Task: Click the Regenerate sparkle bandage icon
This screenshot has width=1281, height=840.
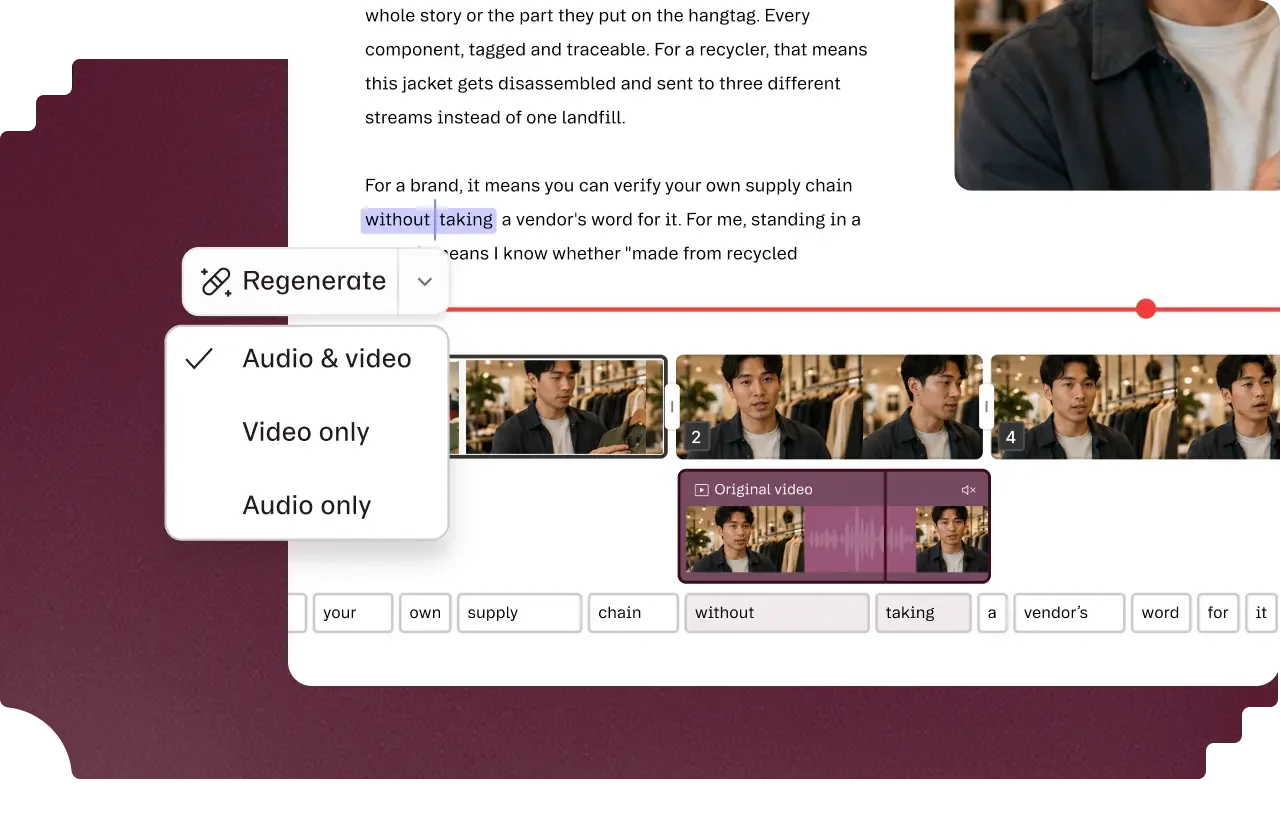Action: (x=216, y=281)
